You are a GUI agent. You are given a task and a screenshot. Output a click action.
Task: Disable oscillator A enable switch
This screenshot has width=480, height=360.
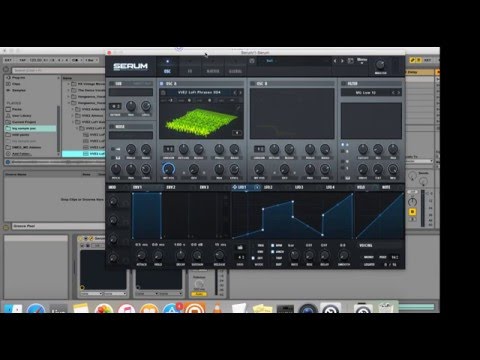point(162,84)
